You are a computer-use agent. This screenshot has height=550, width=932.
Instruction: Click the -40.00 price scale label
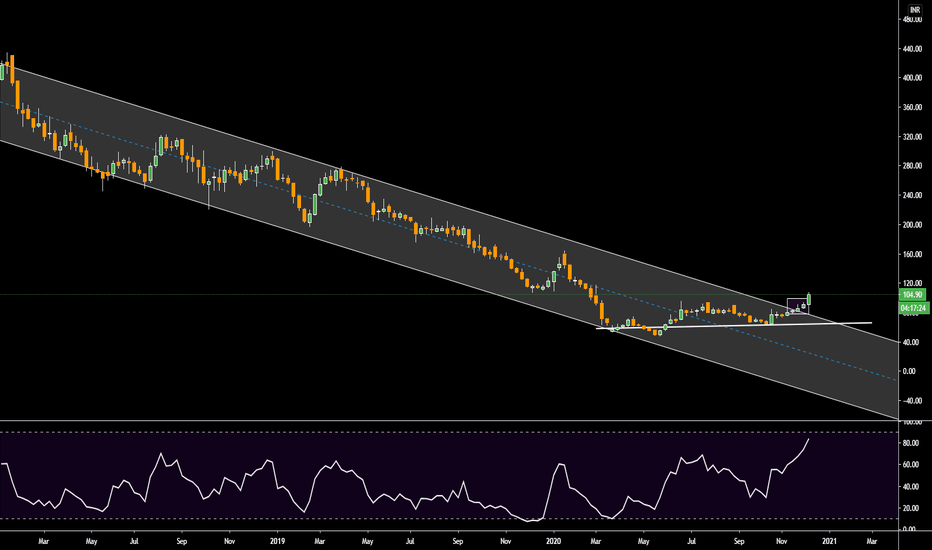coord(912,401)
